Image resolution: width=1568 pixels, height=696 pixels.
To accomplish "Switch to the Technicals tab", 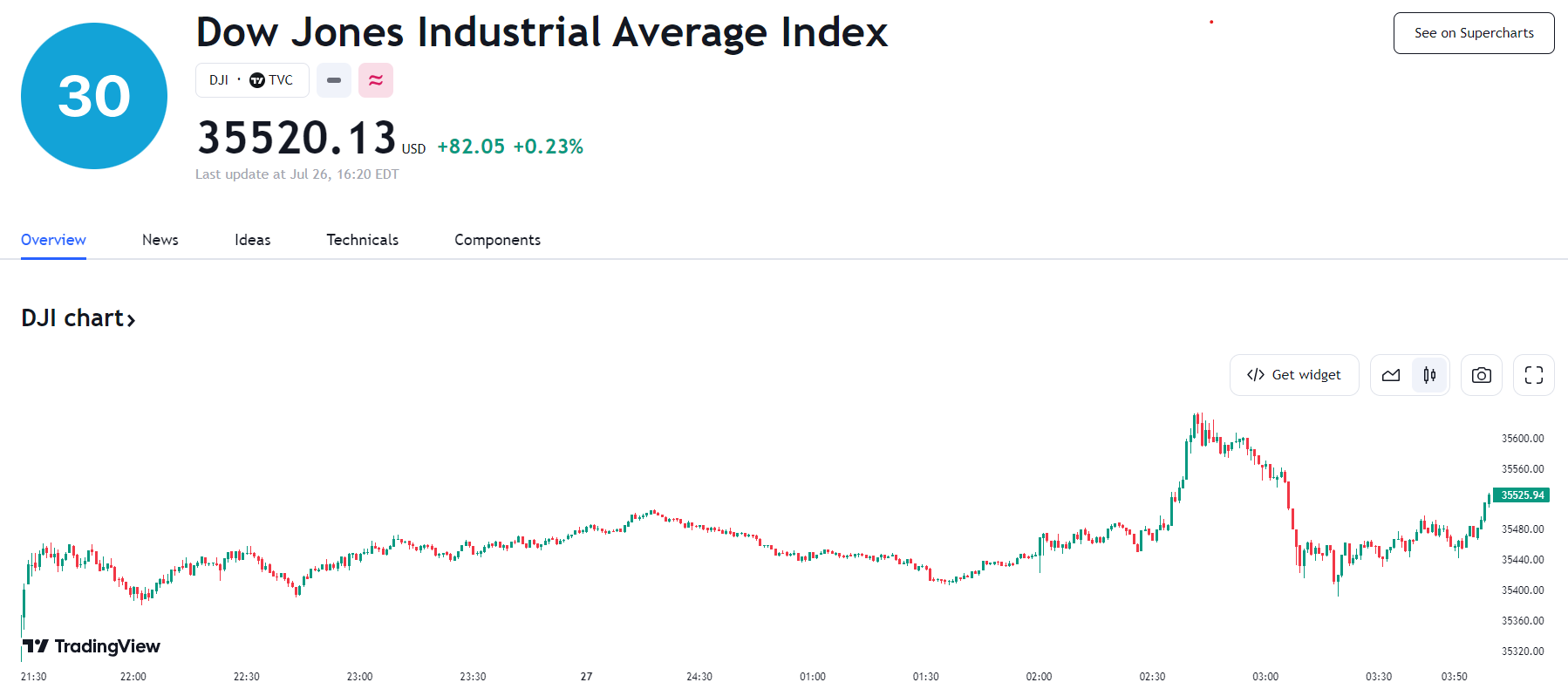I will coord(363,240).
